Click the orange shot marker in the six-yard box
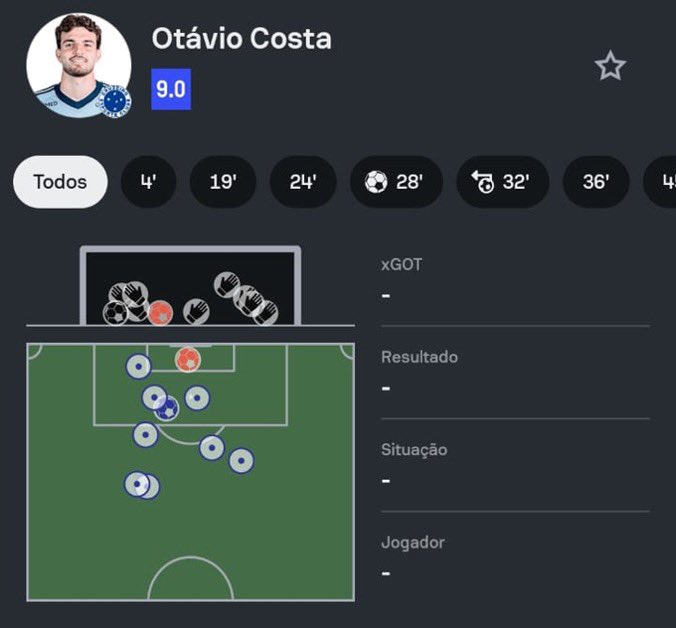Viewport: 676px width, 628px height. (x=188, y=360)
